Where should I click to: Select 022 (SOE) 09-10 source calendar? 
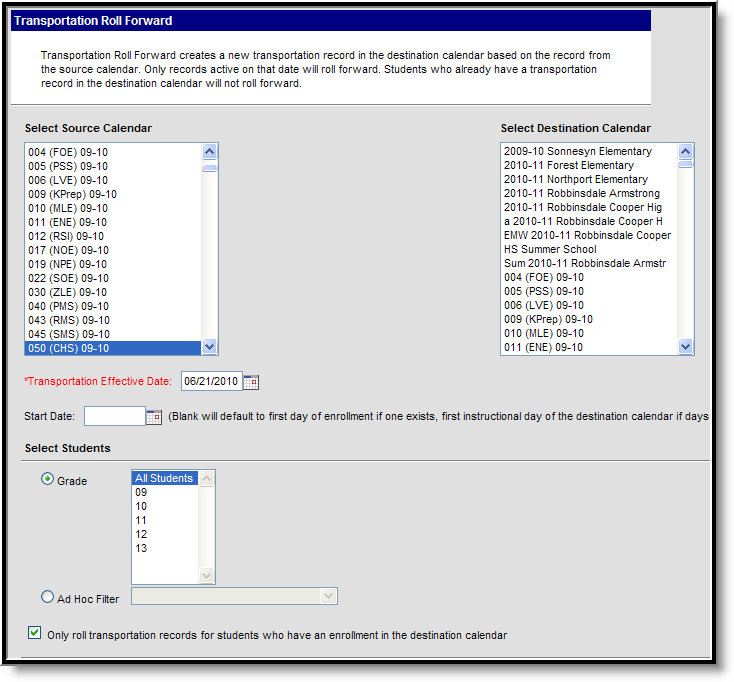tap(113, 279)
